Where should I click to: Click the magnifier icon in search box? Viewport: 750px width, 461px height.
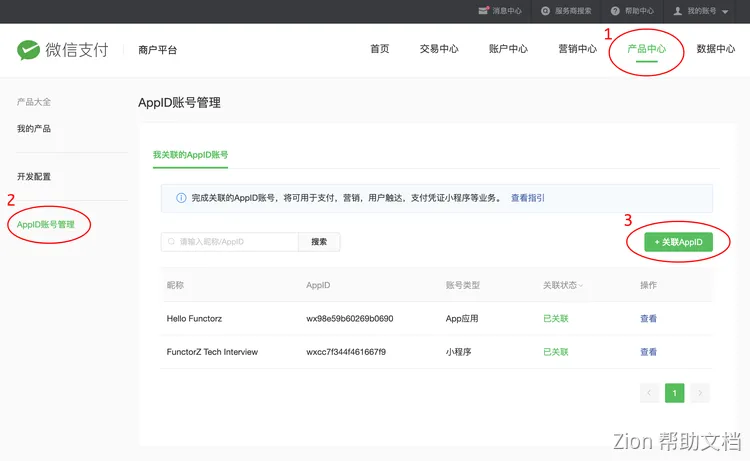click(x=171, y=241)
